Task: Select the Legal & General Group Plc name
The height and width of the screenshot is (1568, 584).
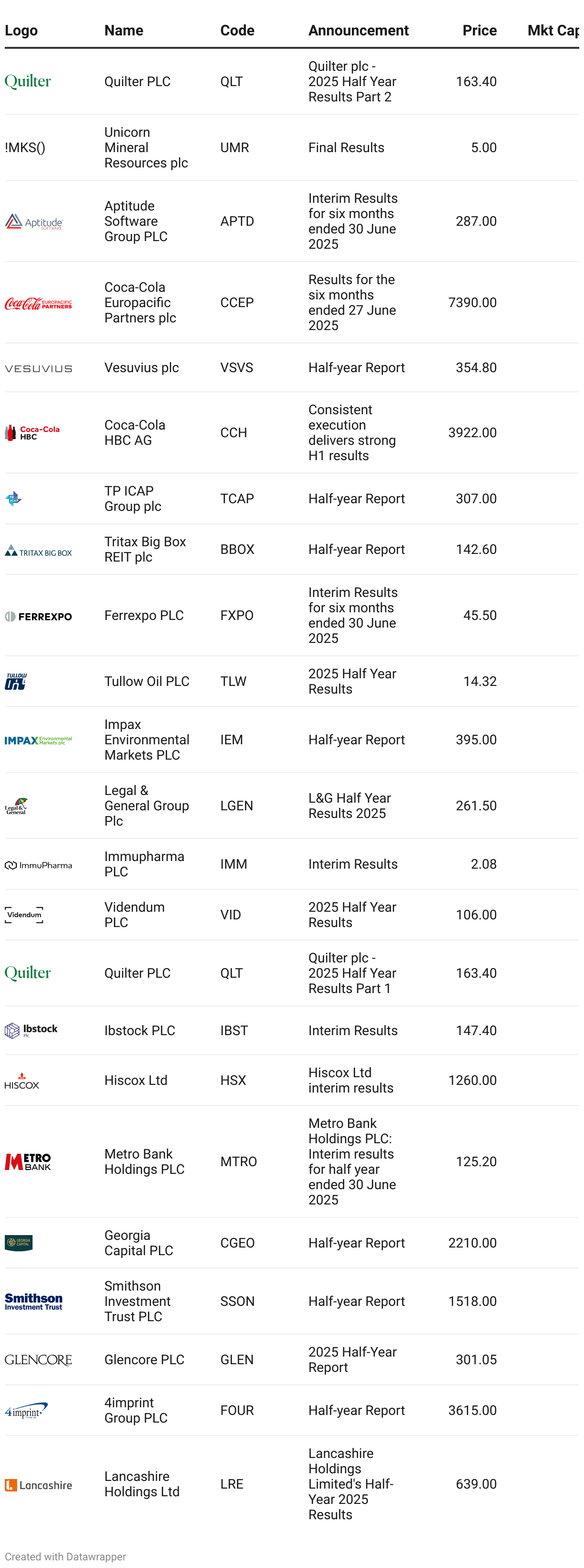Action: pyautogui.click(x=146, y=806)
